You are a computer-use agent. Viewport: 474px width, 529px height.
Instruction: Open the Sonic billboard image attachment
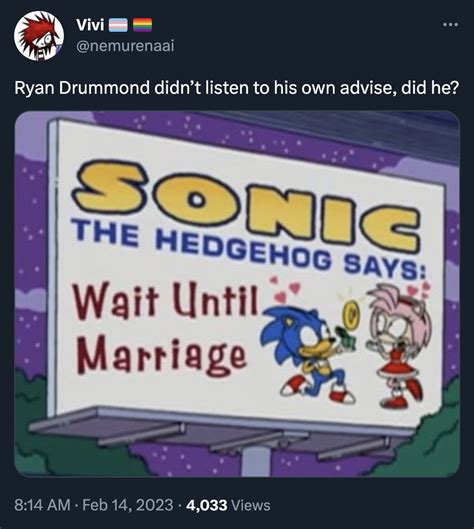pyautogui.click(x=237, y=294)
